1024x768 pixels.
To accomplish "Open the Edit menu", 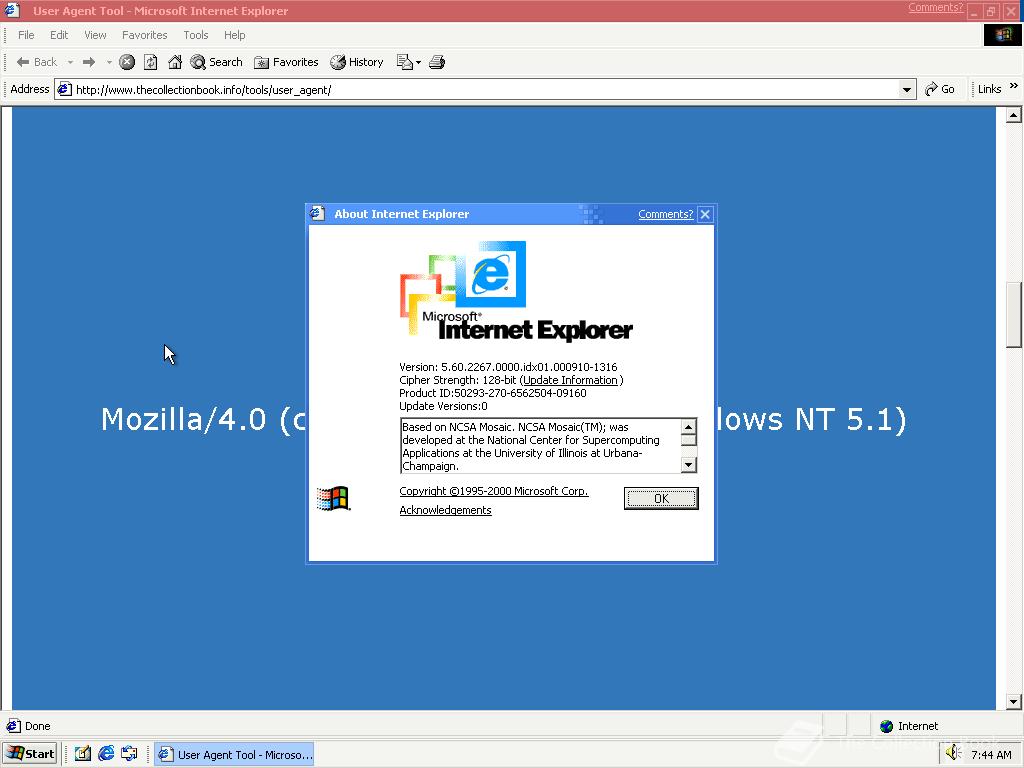I will coord(59,35).
